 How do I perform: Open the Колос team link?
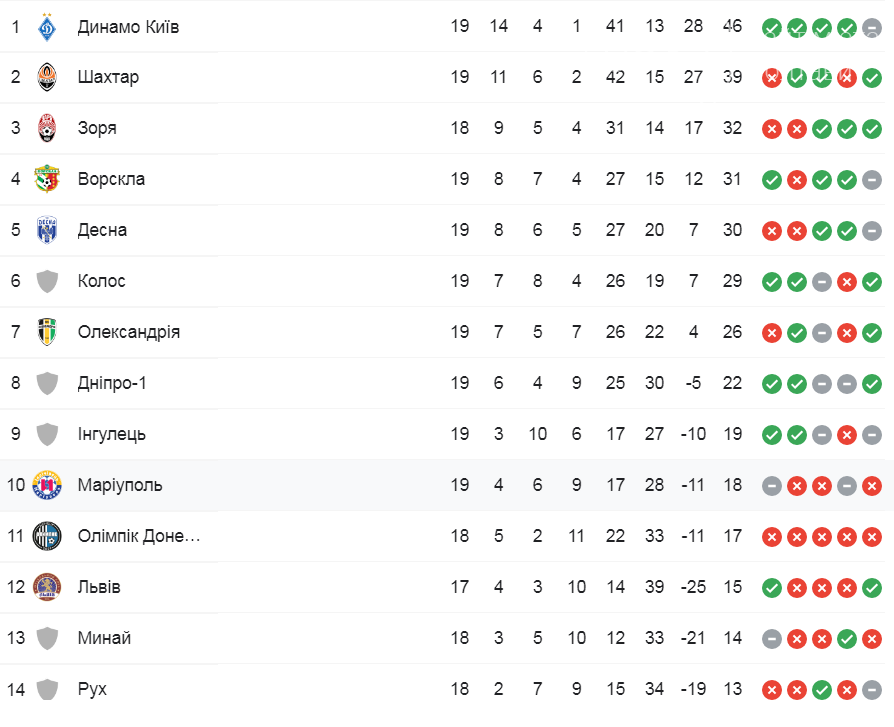tap(101, 281)
